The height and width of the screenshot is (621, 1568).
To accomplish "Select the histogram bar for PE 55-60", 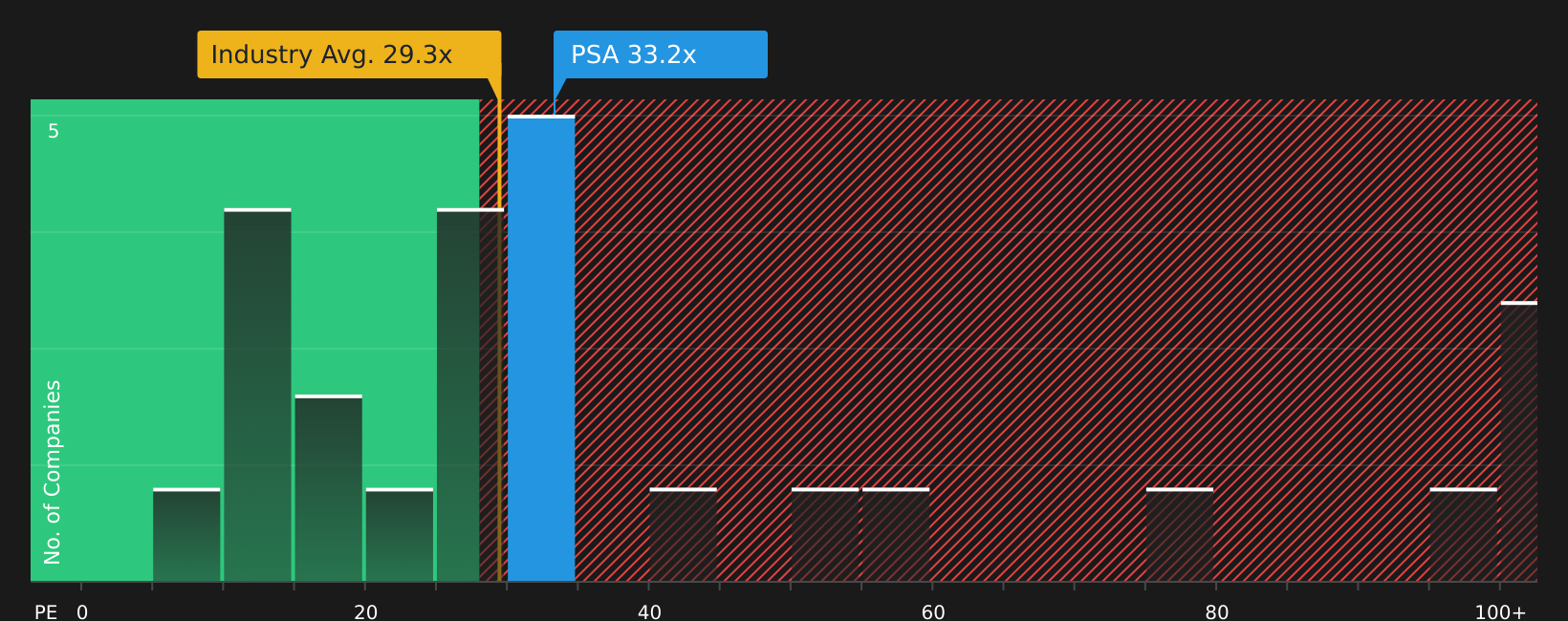I will click(x=896, y=535).
